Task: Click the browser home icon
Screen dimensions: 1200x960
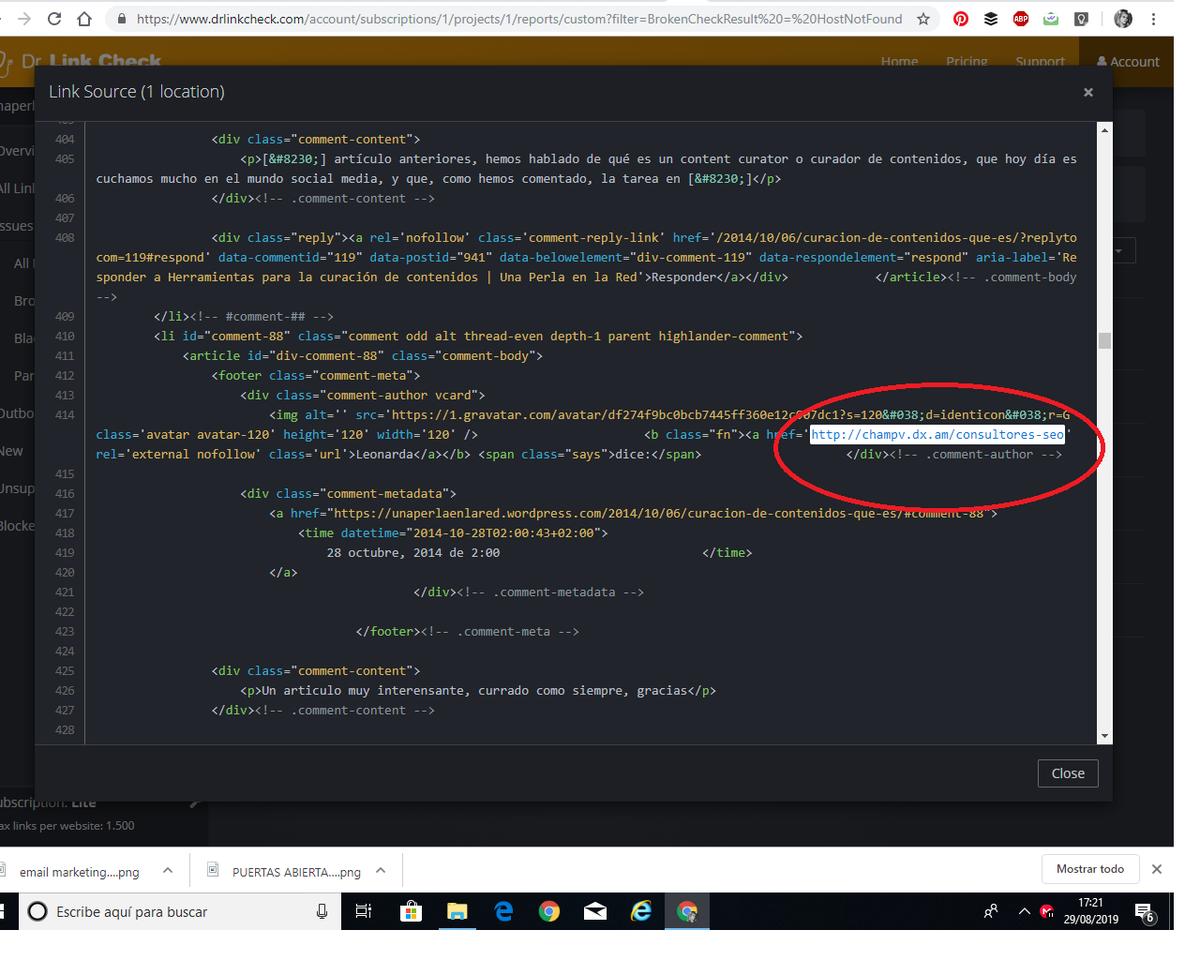Action: (85, 19)
